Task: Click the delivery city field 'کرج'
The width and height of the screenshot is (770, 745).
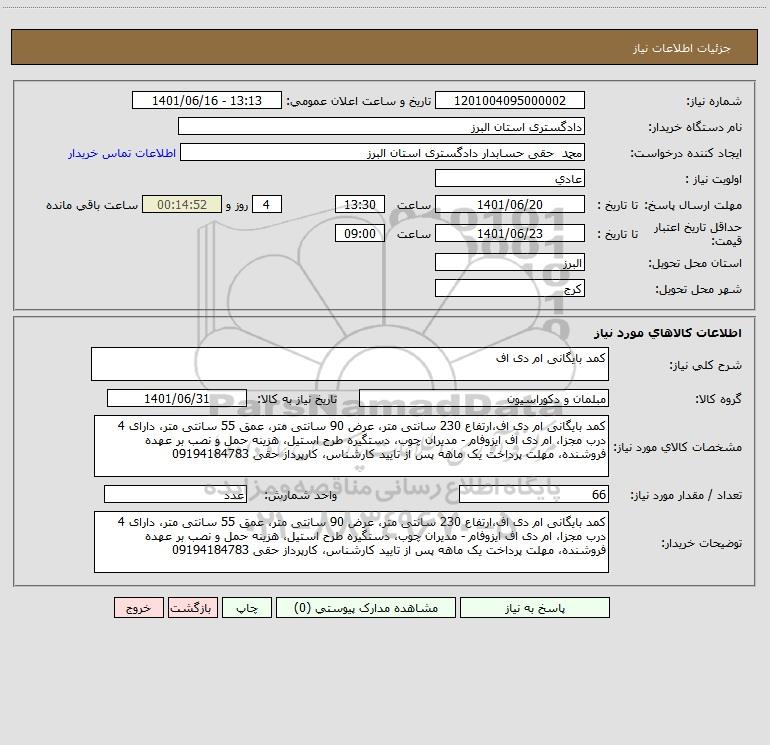Action: coord(510,288)
